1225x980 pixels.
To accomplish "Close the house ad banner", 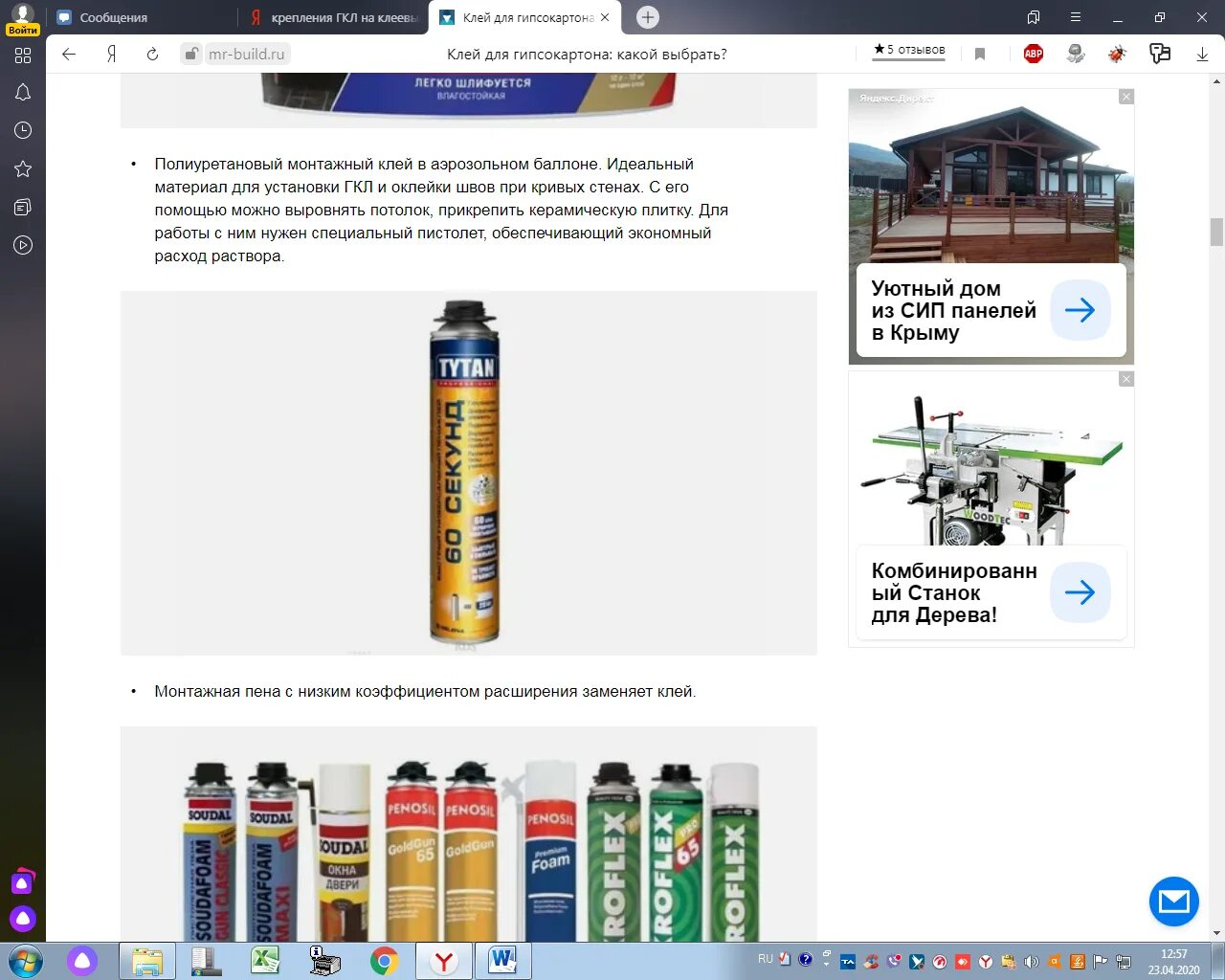I will (x=1126, y=97).
